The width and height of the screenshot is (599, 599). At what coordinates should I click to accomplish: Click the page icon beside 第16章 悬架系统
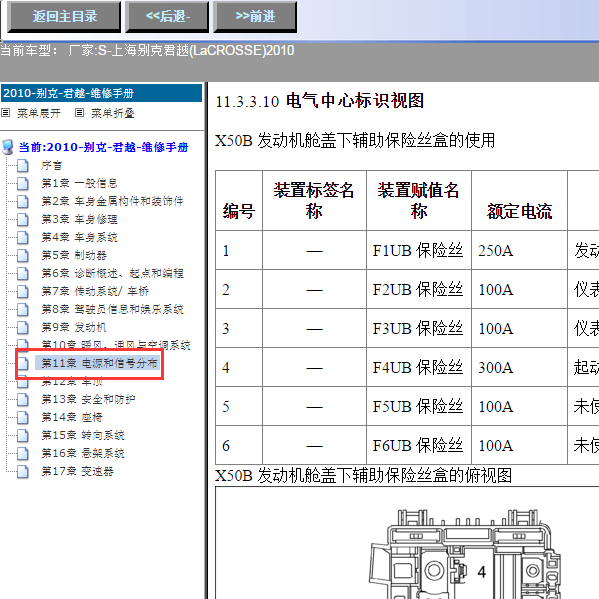click(x=23, y=453)
